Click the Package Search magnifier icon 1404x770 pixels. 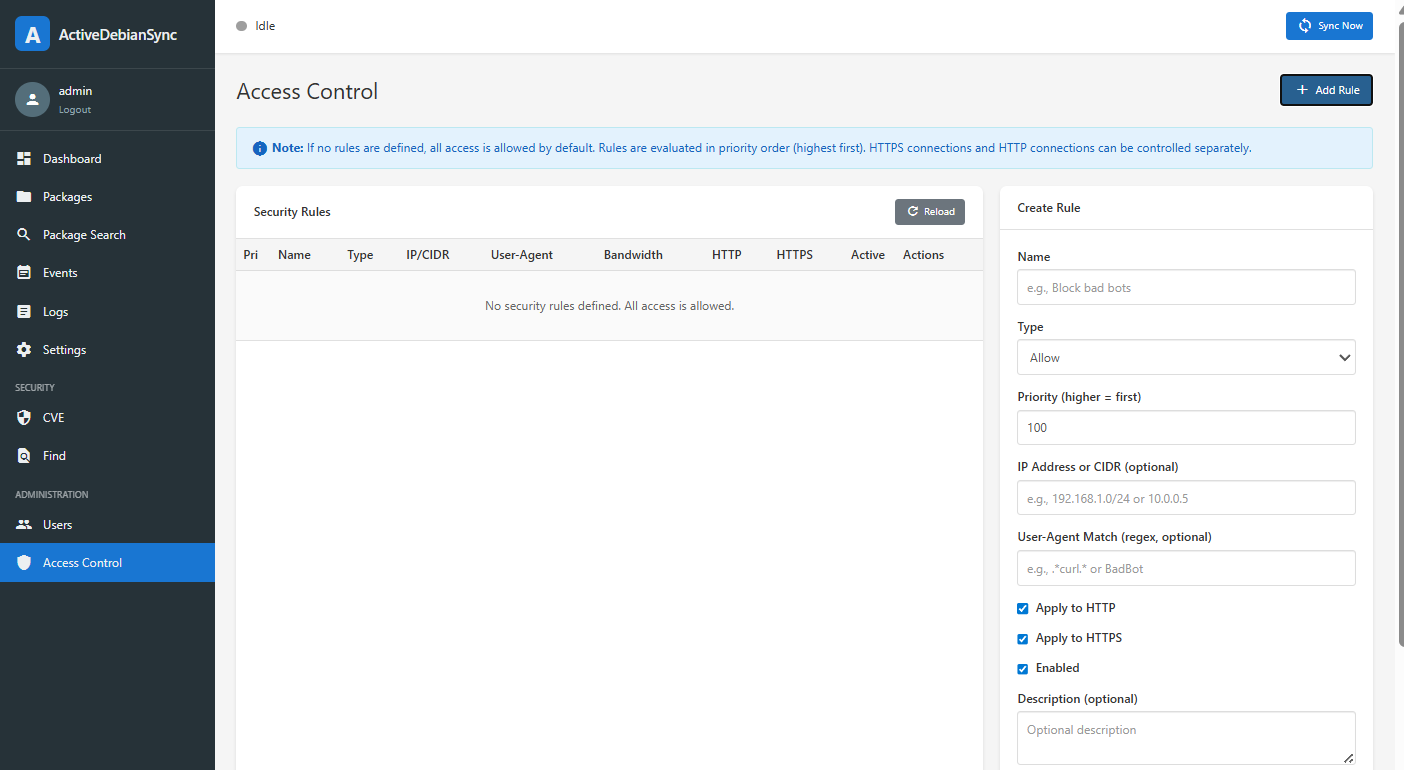click(x=24, y=235)
